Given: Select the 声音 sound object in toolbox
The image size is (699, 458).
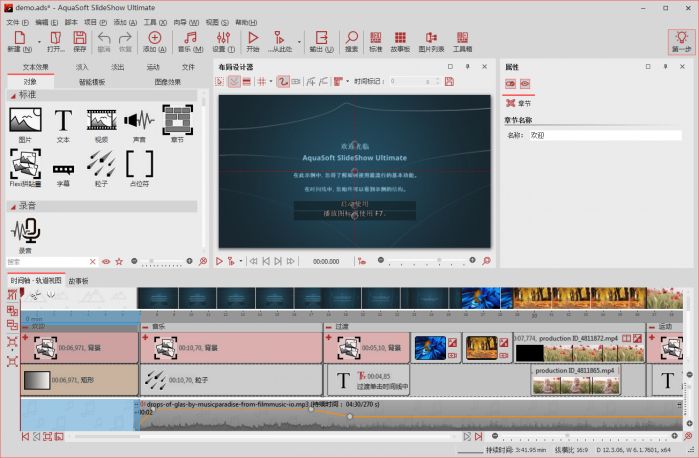Looking at the screenshot, I should pyautogui.click(x=139, y=124).
